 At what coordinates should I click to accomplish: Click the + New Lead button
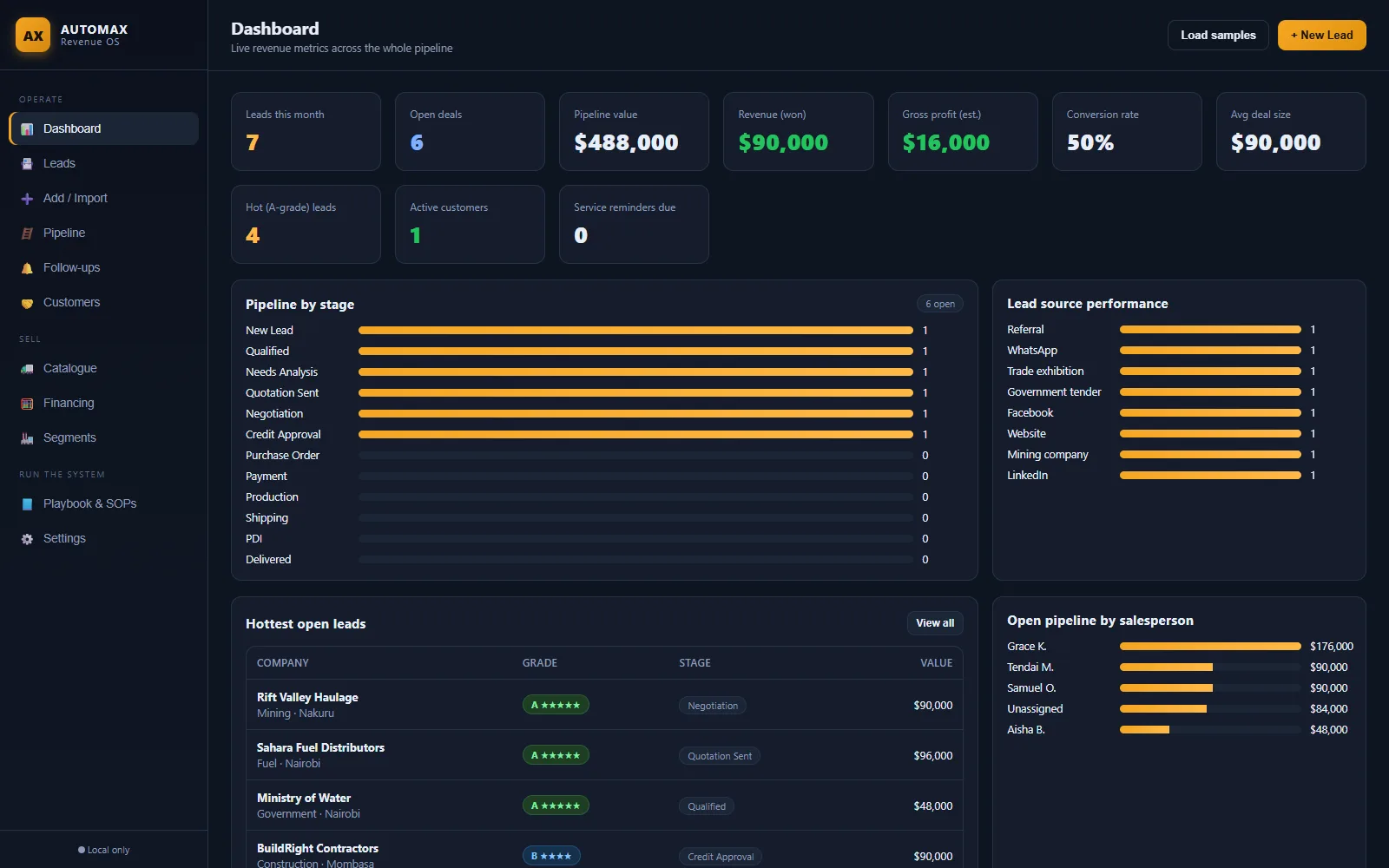(x=1321, y=36)
